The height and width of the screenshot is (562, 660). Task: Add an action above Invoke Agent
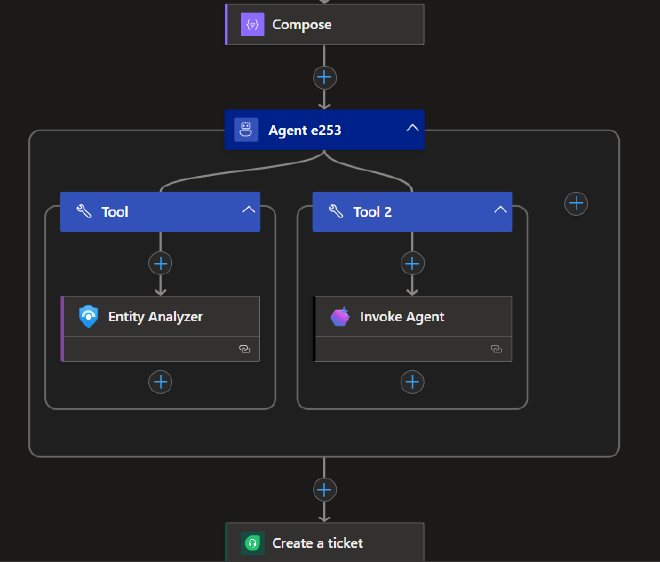412,263
